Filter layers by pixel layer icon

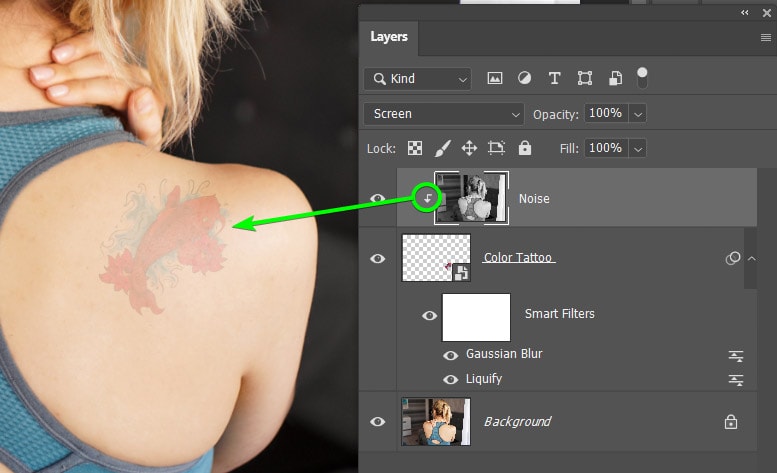click(x=494, y=79)
